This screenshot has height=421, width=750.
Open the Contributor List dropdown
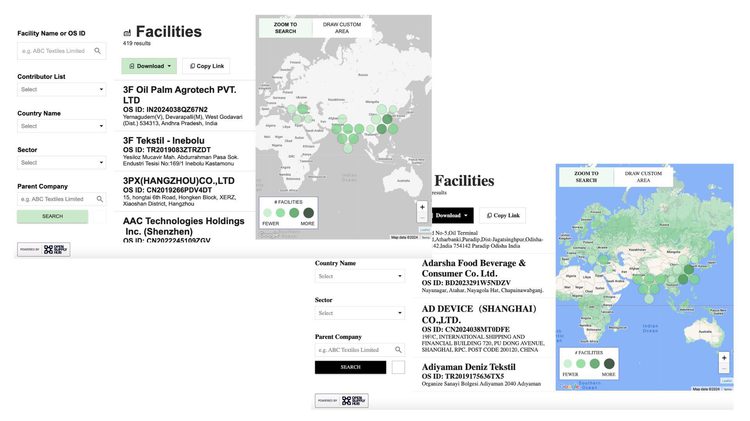pos(62,89)
